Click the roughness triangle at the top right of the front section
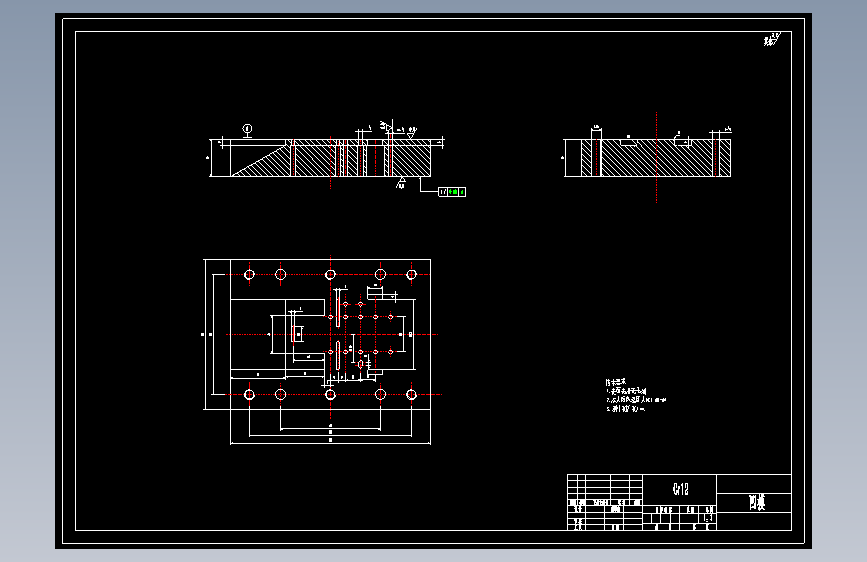Image resolution: width=867 pixels, height=562 pixels. pos(412,133)
